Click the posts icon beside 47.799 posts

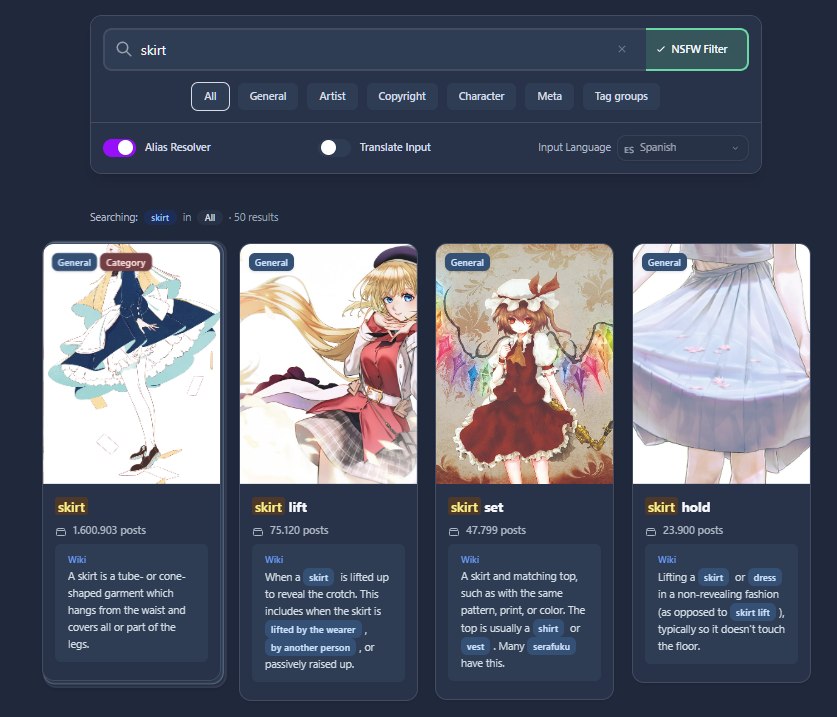tap(454, 531)
